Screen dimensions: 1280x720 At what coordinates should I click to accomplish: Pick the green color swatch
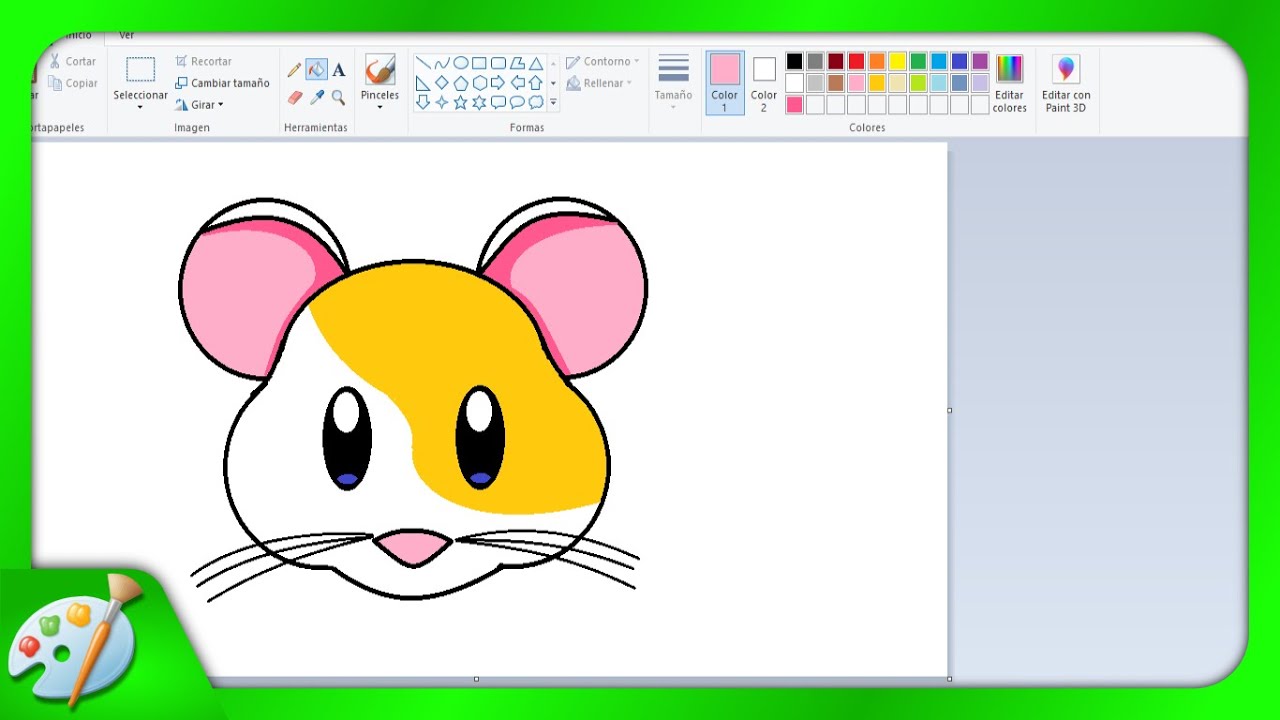pos(918,61)
